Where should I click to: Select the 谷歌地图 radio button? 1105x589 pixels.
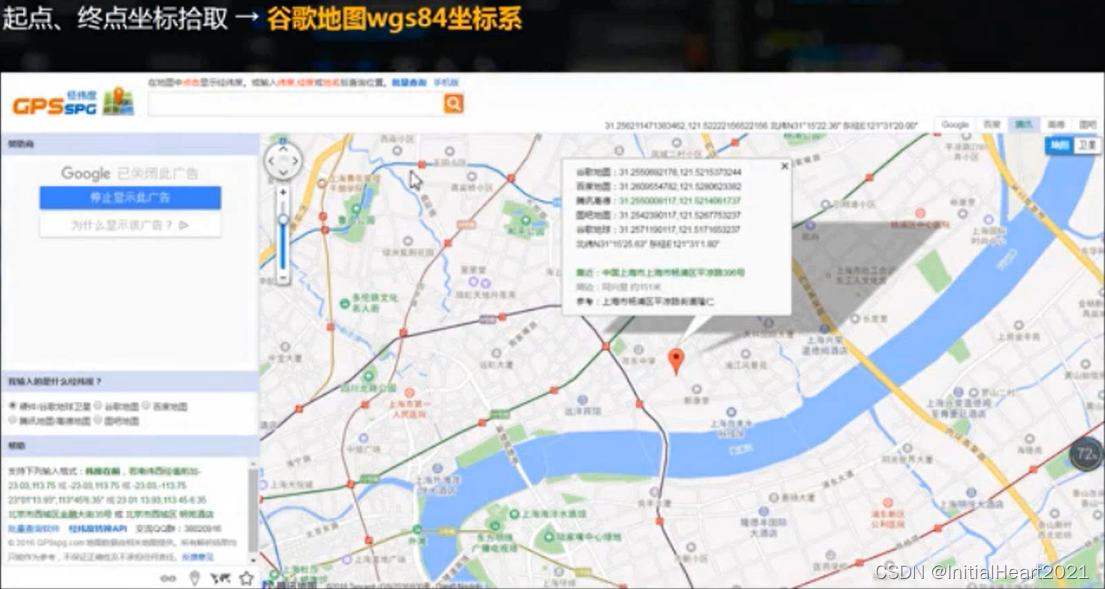pyautogui.click(x=98, y=406)
